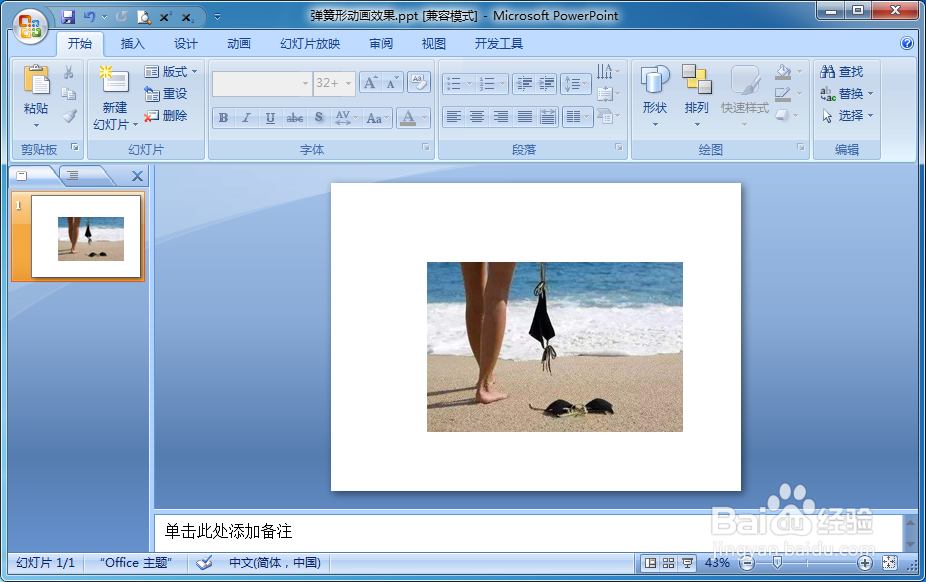This screenshot has width=926, height=582.
Task: Toggle italic formatting
Action: [246, 117]
